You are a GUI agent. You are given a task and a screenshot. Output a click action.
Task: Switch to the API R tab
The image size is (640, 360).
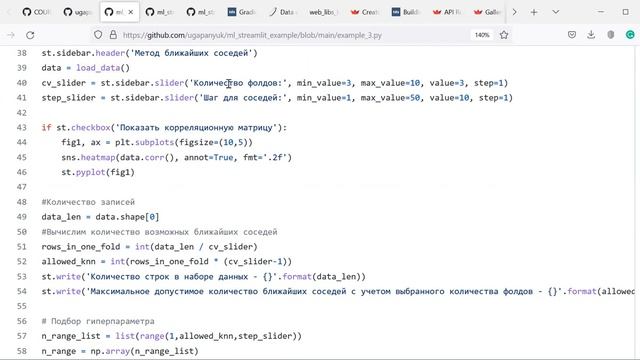(x=447, y=12)
